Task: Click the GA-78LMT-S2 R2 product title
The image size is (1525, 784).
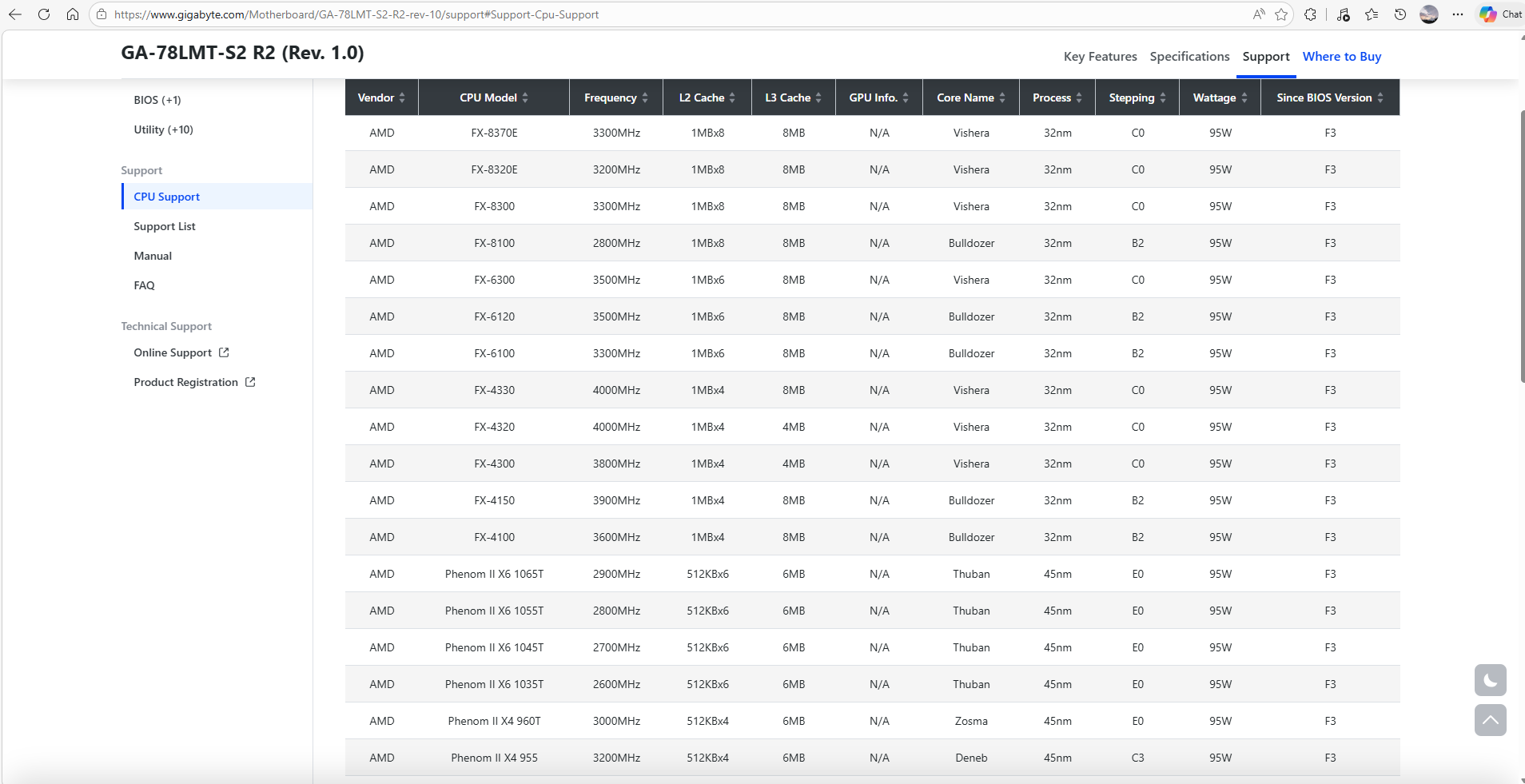Action: [242, 53]
